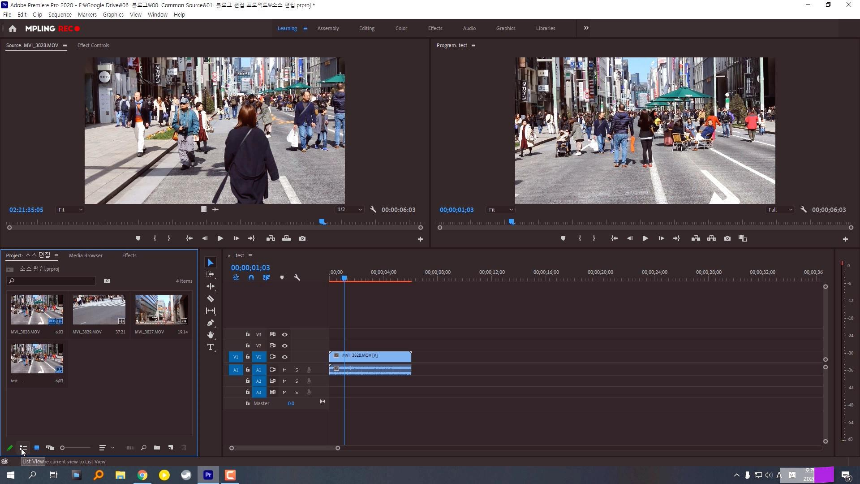
Task: Open the sort icons dropdown in project panel
Action: 103,448
